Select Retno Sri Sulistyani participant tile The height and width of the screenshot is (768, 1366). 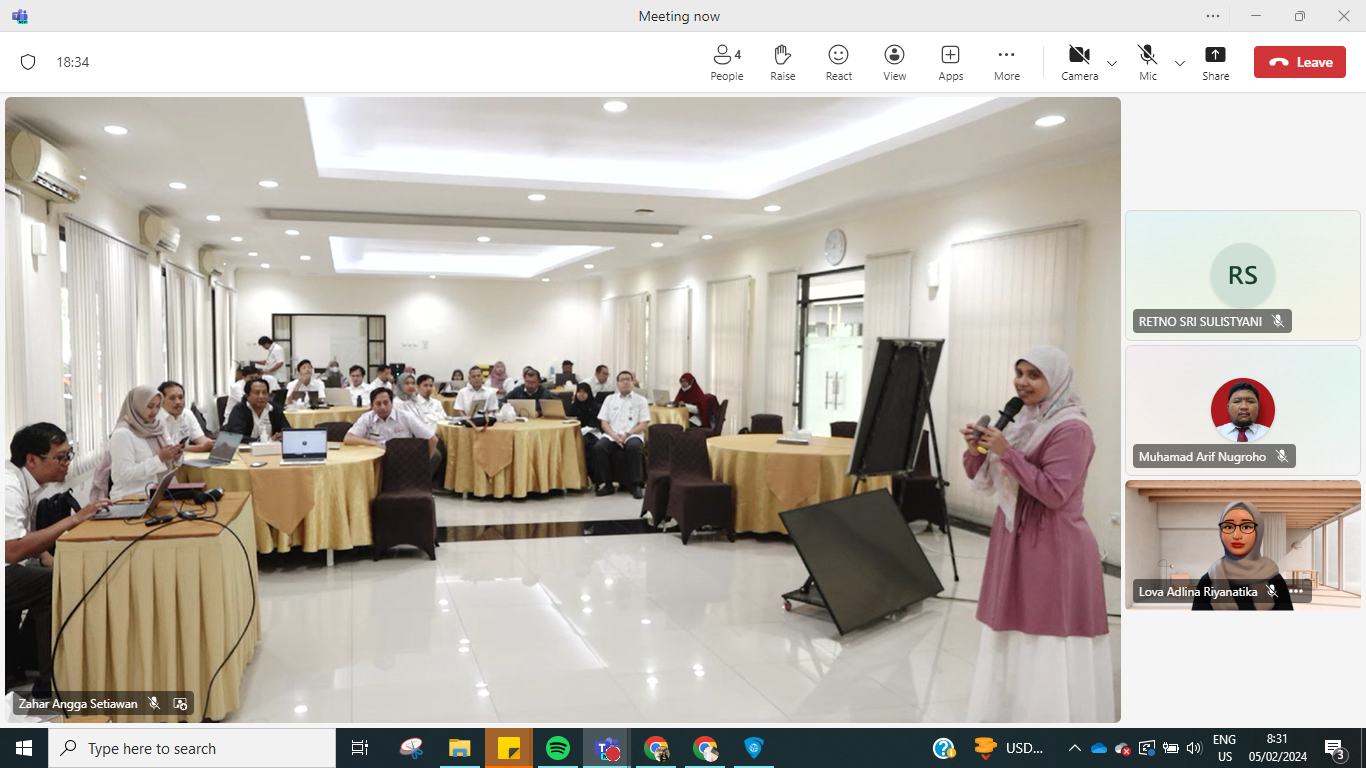tap(1242, 275)
